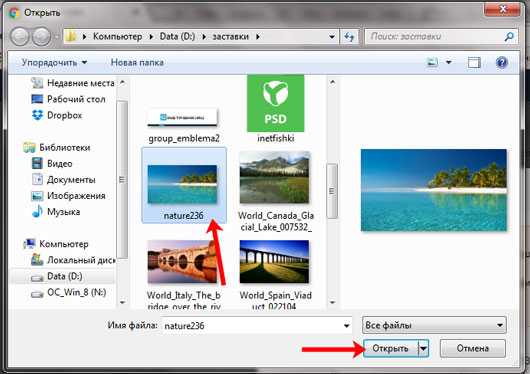Click the Рабочий стол sidebar icon
The height and width of the screenshot is (374, 530).
click(x=37, y=99)
